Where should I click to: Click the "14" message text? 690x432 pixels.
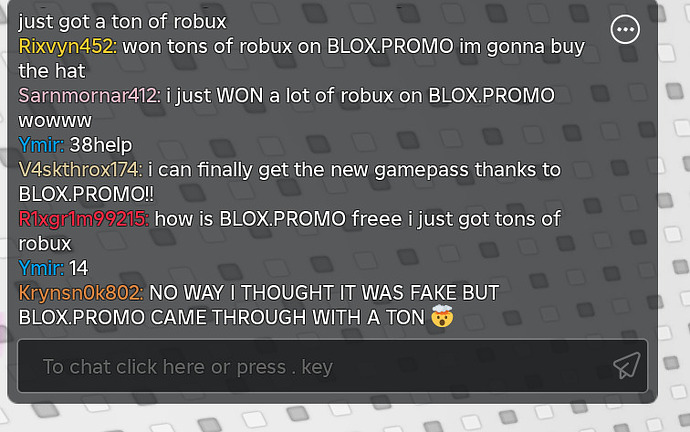pos(78,268)
